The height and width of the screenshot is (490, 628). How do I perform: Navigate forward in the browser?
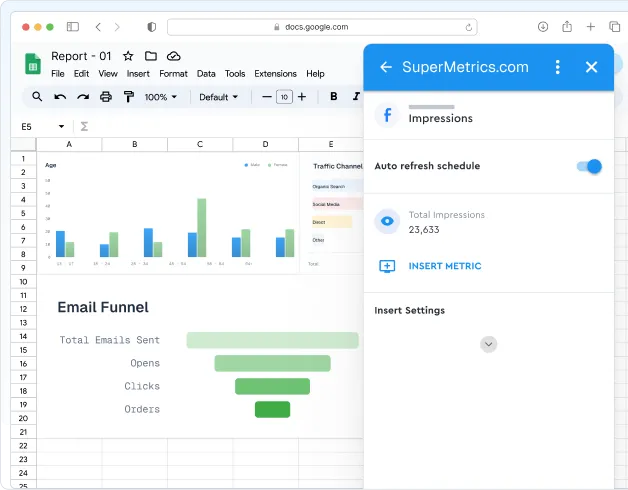pyautogui.click(x=117, y=27)
